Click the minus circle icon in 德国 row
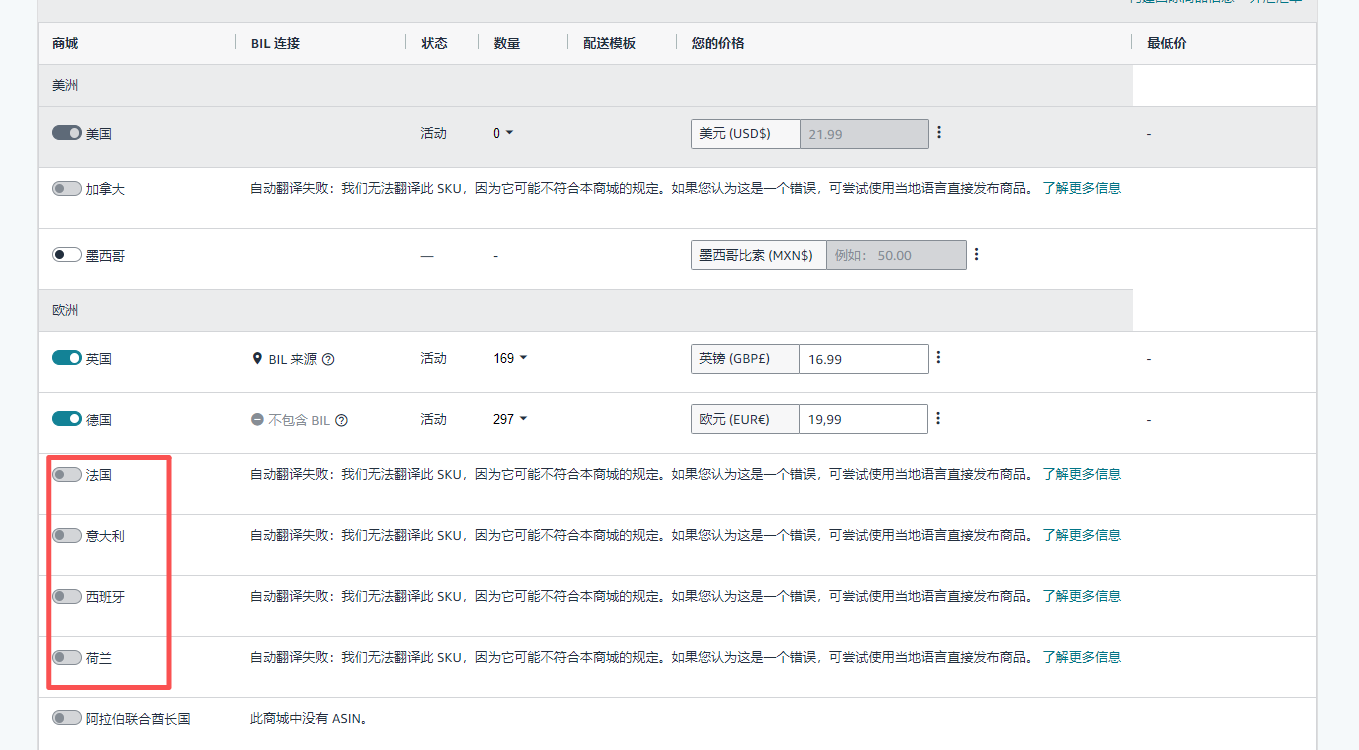The image size is (1359, 750). pyautogui.click(x=257, y=420)
